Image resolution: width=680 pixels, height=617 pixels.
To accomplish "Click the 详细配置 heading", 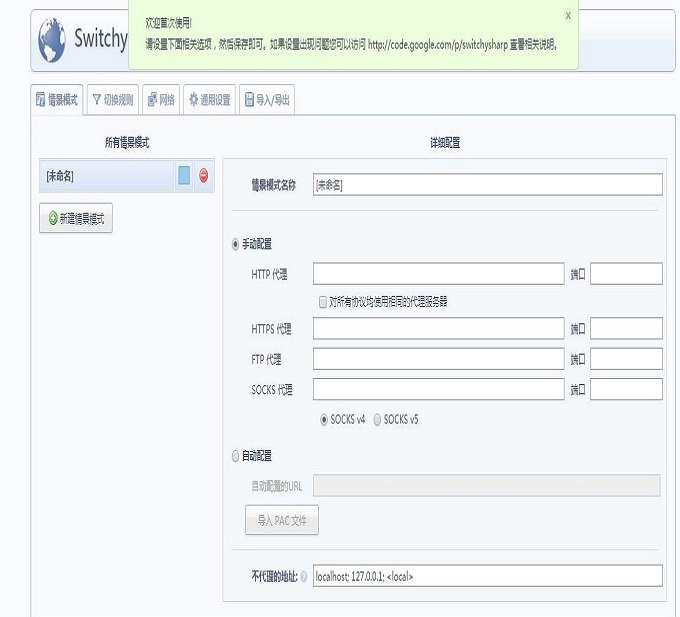I will [445, 143].
